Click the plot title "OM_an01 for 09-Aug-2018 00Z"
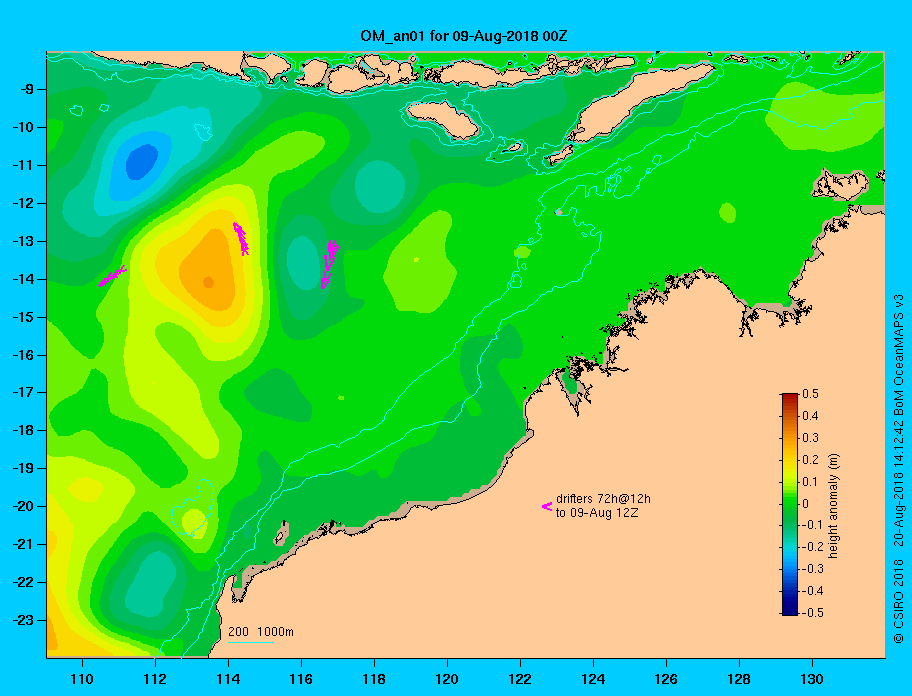 (x=464, y=36)
